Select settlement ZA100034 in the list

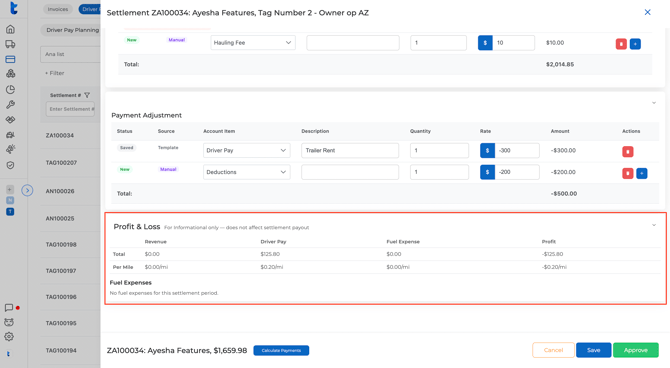coord(60,135)
